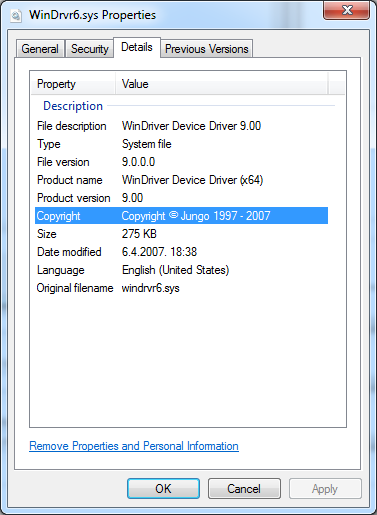The width and height of the screenshot is (377, 515).
Task: Click the Value column header
Action: [221, 84]
